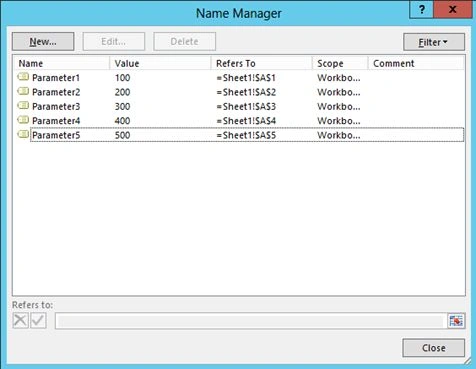Click the grayed Edit... button
Image resolution: width=476 pixels, height=369 pixels.
coord(114,42)
